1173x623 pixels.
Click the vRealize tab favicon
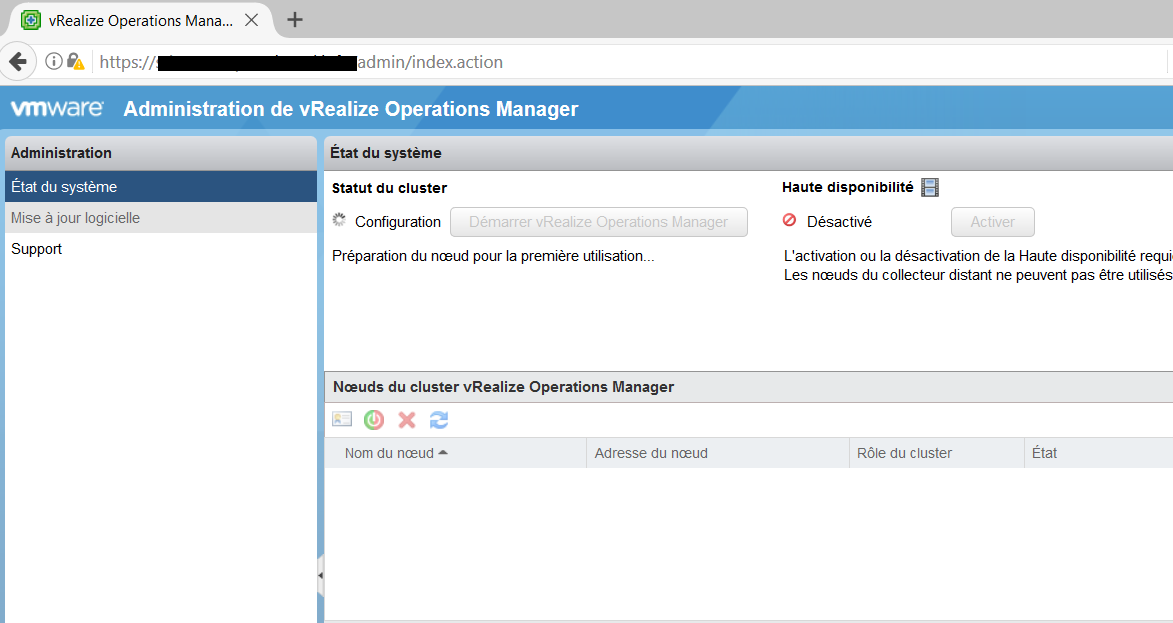(31, 20)
